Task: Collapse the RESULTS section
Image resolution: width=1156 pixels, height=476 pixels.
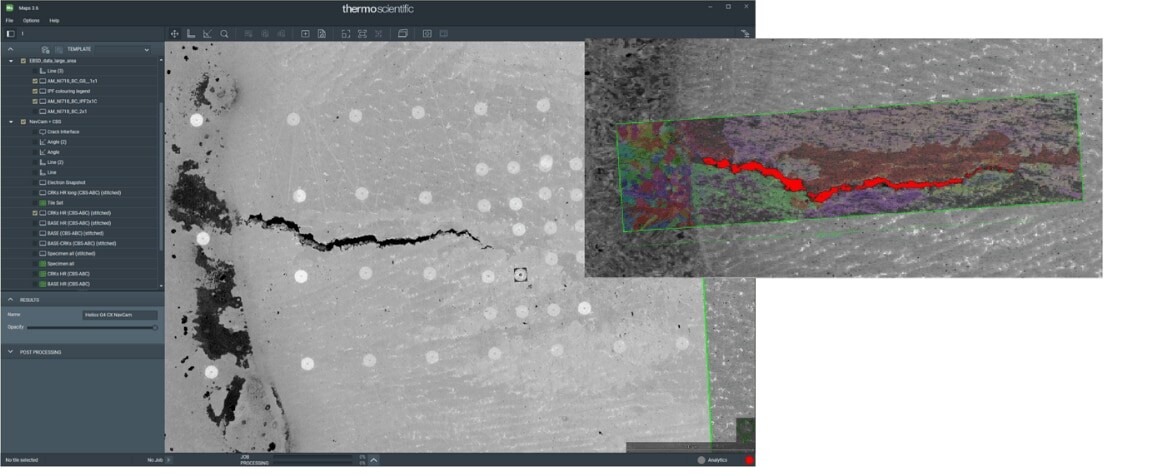Action: [10, 300]
